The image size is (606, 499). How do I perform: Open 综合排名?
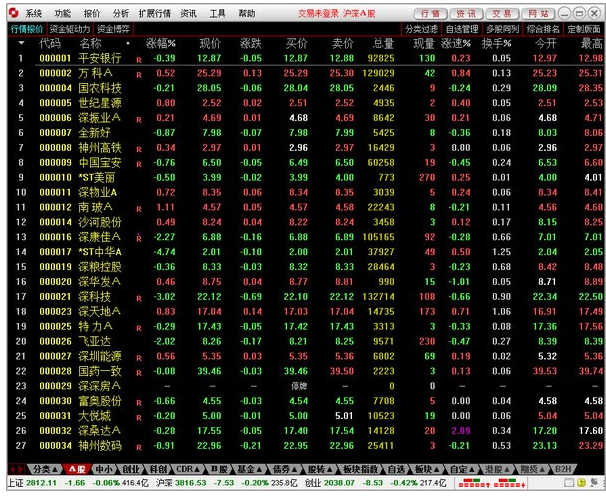(x=543, y=29)
